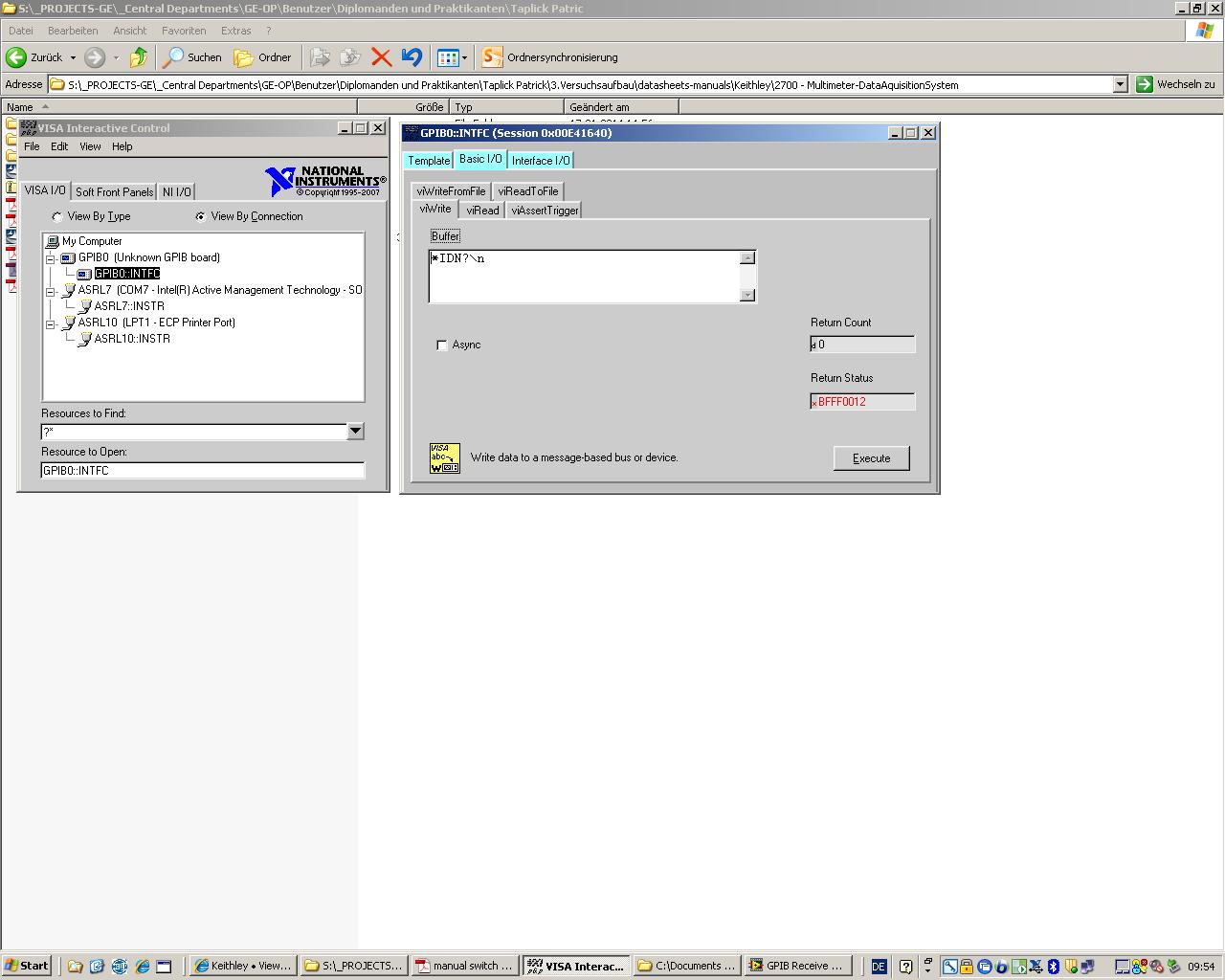Select ASRL7::INSTR in the resource tree
The image size is (1225, 980).
(x=129, y=306)
